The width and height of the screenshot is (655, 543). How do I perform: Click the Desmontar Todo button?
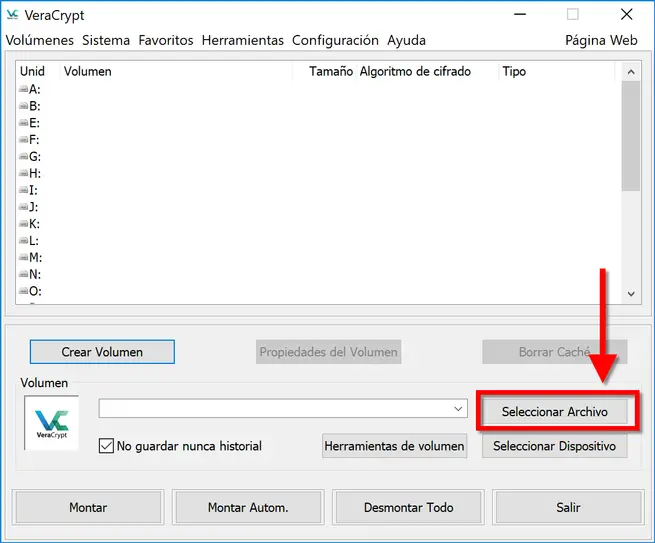pyautogui.click(x=409, y=507)
